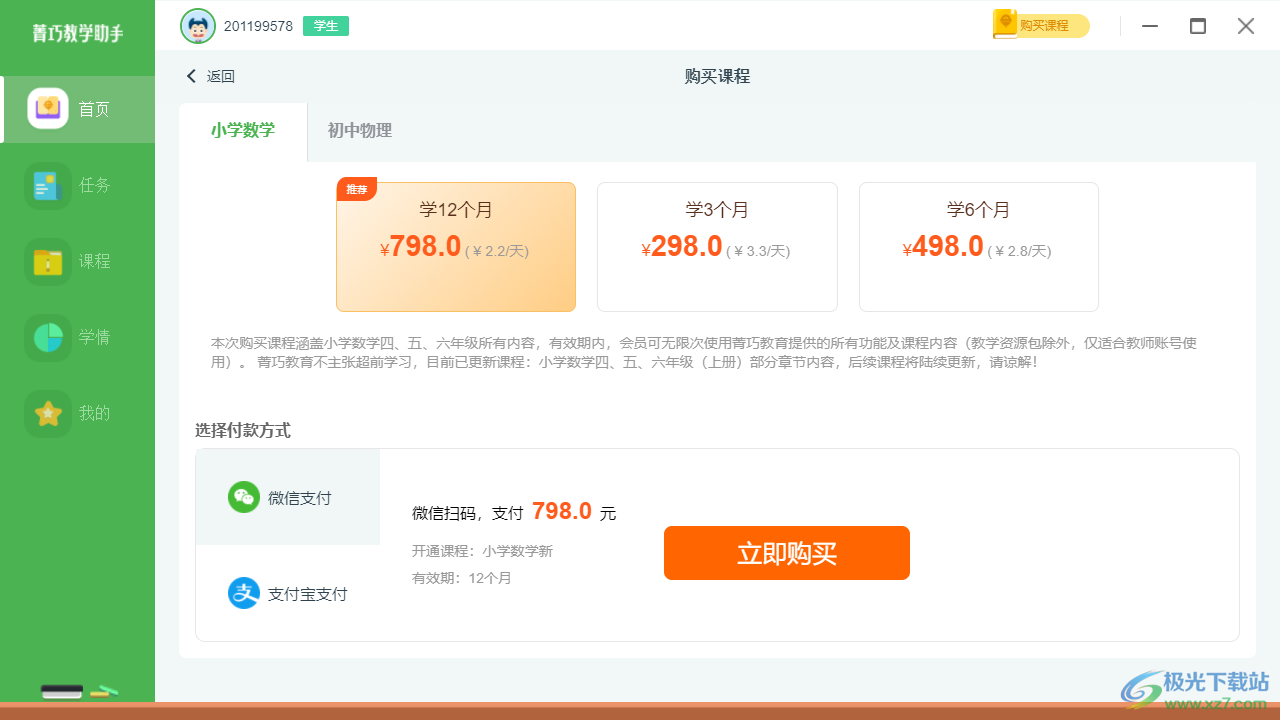Open the 首页 home sidebar icon
Image resolution: width=1280 pixels, height=720 pixels.
(x=48, y=109)
